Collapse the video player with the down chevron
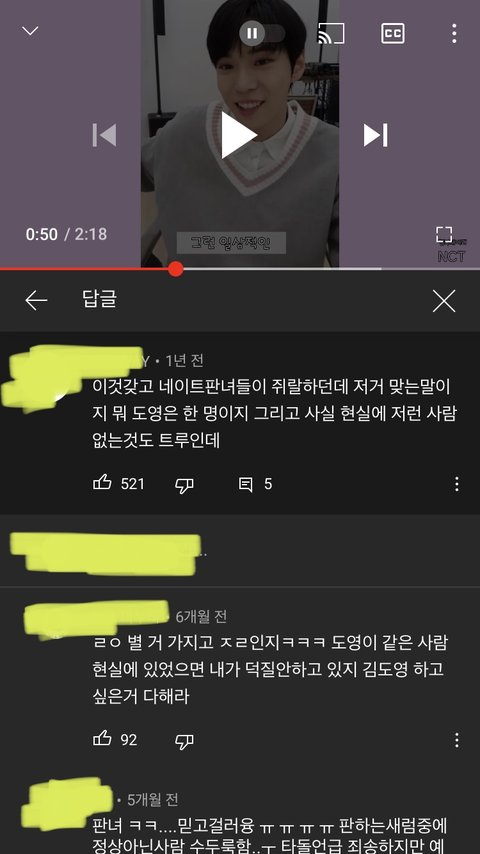This screenshot has width=480, height=854. coord(30,31)
